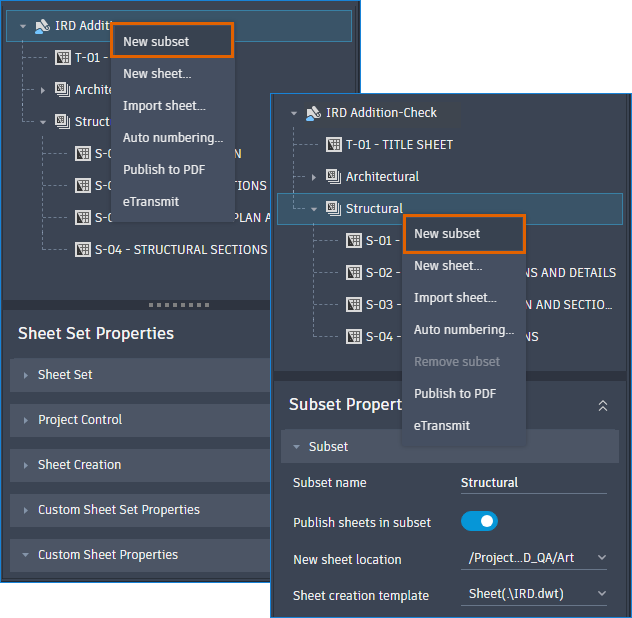Collapse Subset Properties with double-chevron icon
Image resolution: width=632 pixels, height=618 pixels.
coord(603,406)
